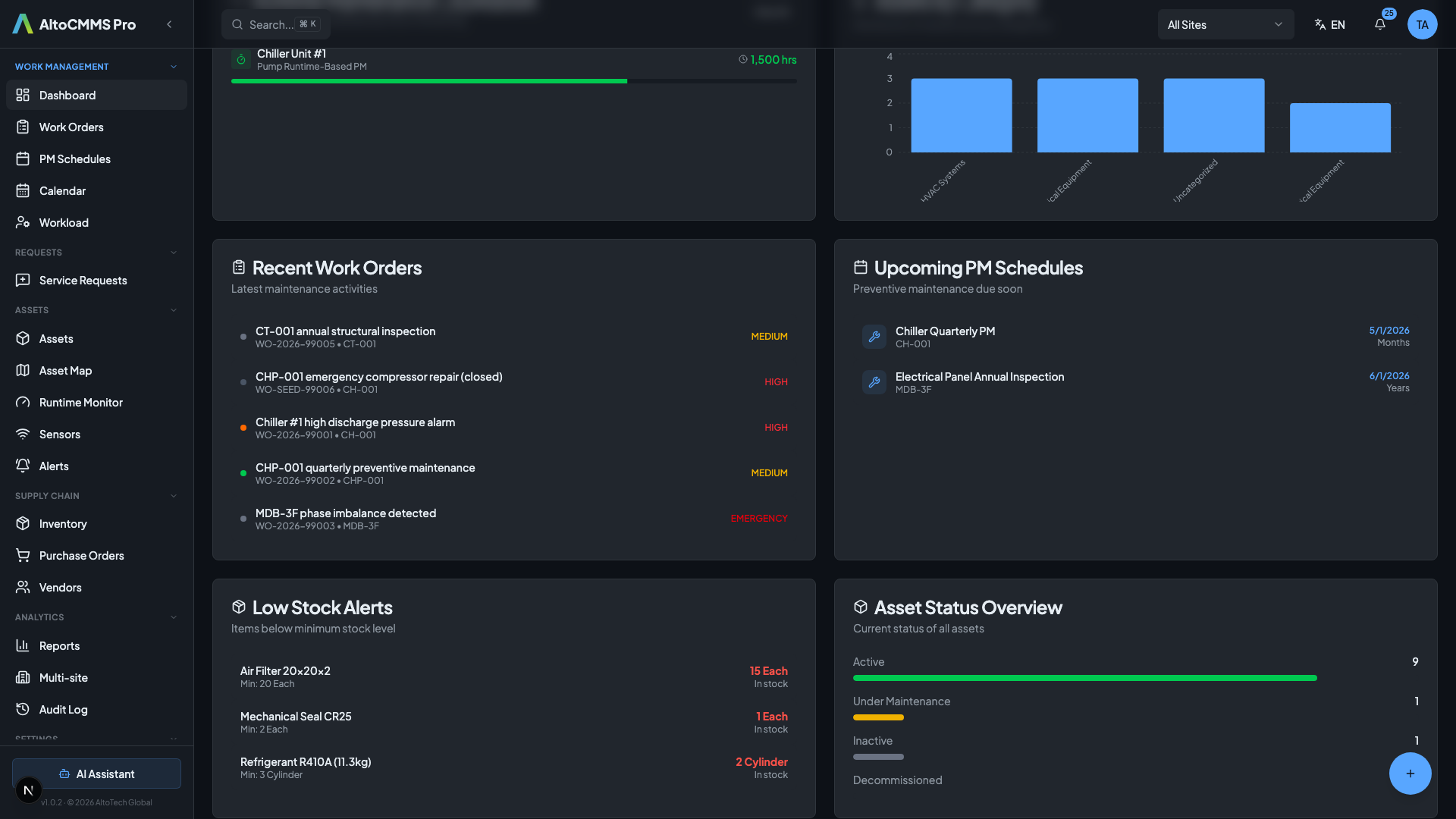This screenshot has width=1456, height=819.
Task: Open the Calendar view
Action: tap(62, 190)
